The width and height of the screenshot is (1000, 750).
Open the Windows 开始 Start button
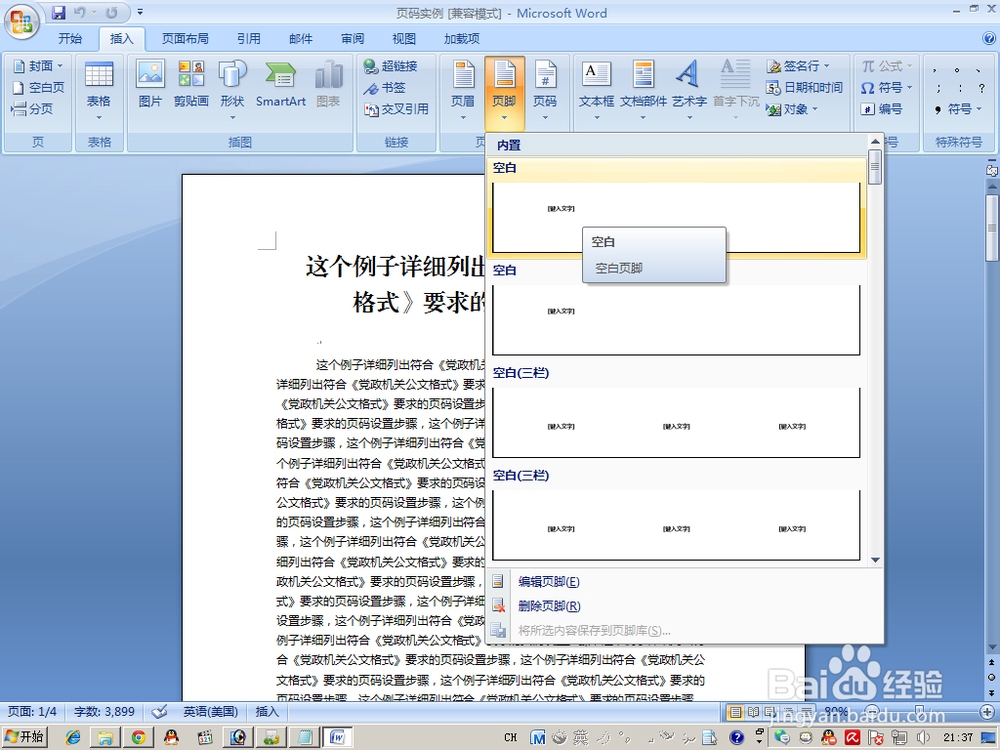coord(24,738)
